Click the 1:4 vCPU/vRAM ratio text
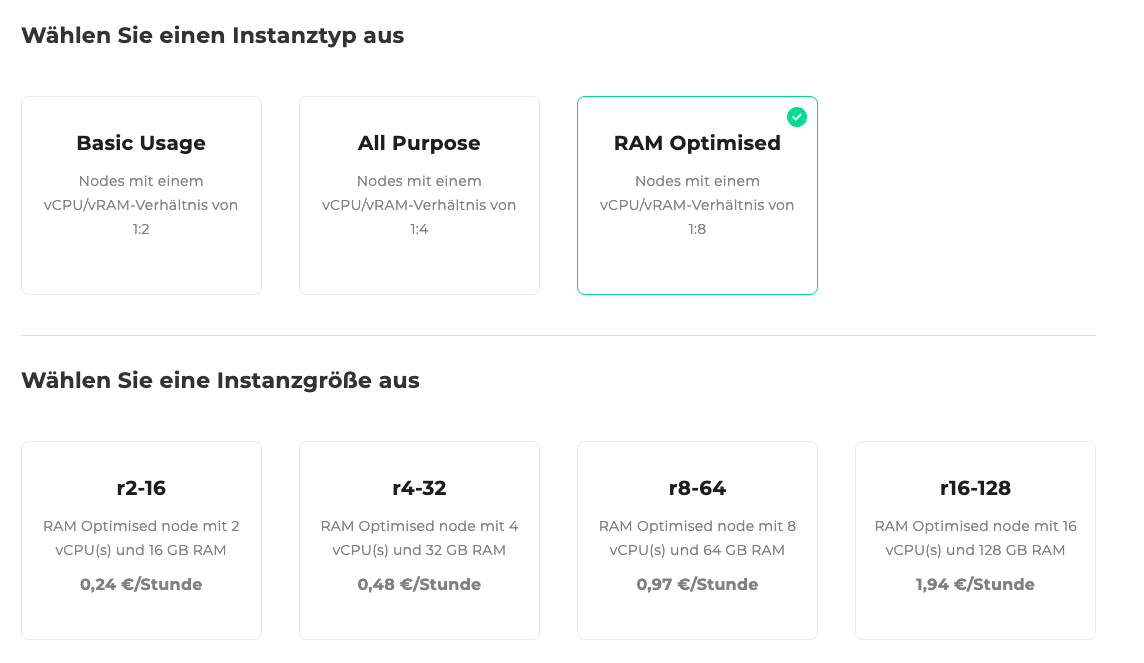Image resolution: width=1144 pixels, height=663 pixels. coord(419,227)
